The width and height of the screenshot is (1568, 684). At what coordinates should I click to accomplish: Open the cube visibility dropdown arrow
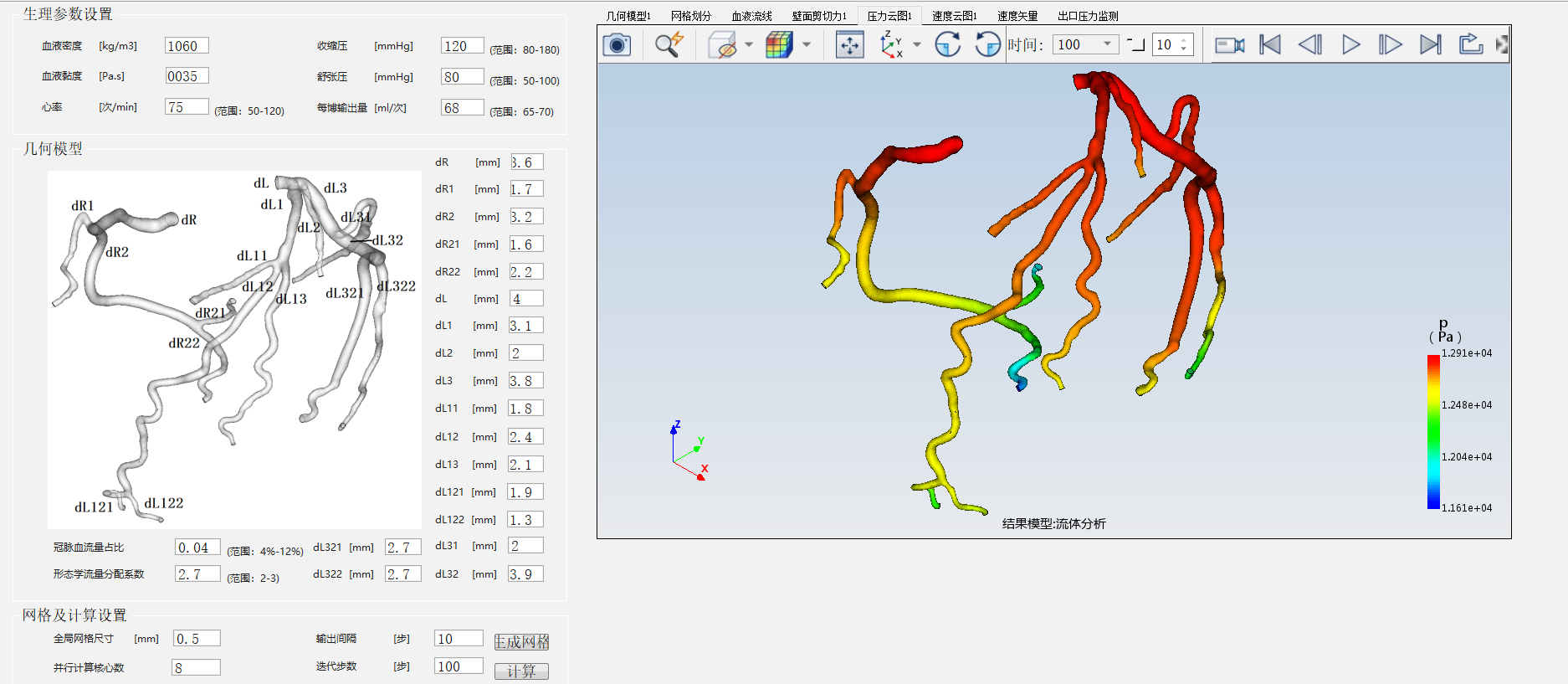pyautogui.click(x=749, y=44)
